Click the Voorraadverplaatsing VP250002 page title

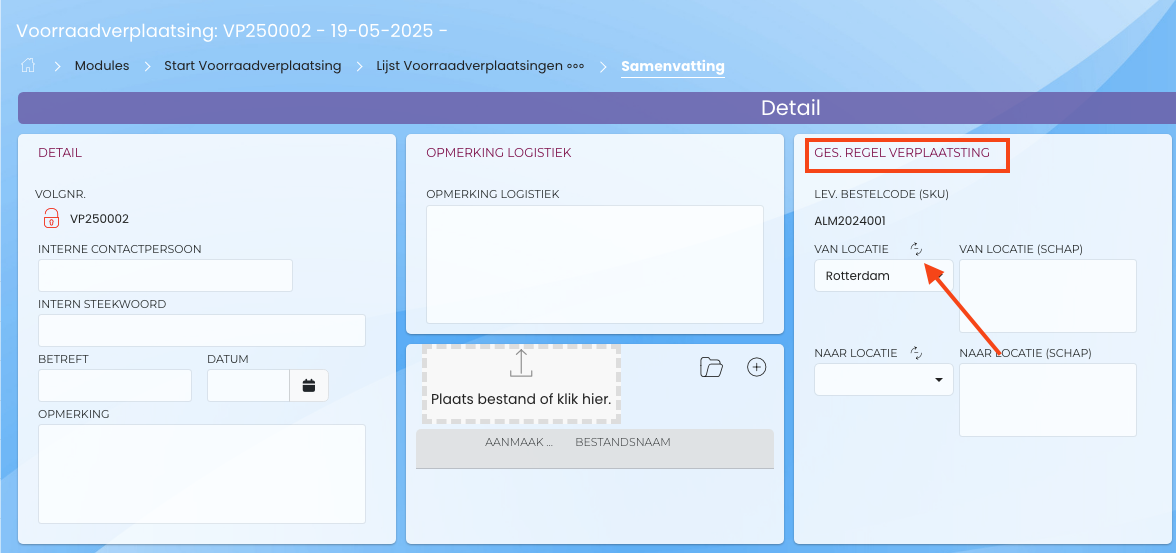[x=232, y=32]
